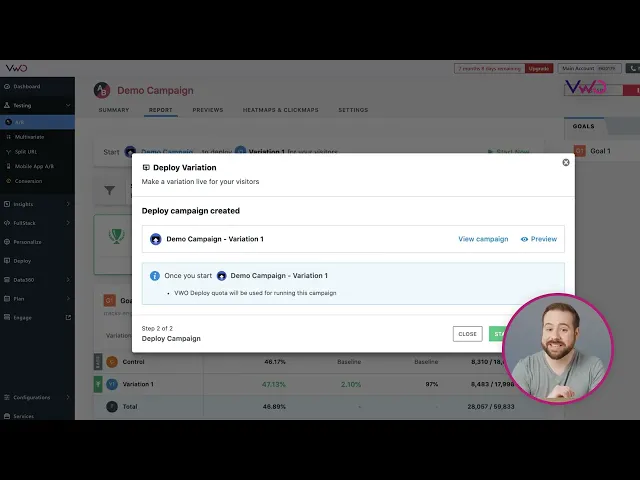Image resolution: width=640 pixels, height=480 pixels.
Task: Click the Control variation row icon
Action: tap(112, 362)
